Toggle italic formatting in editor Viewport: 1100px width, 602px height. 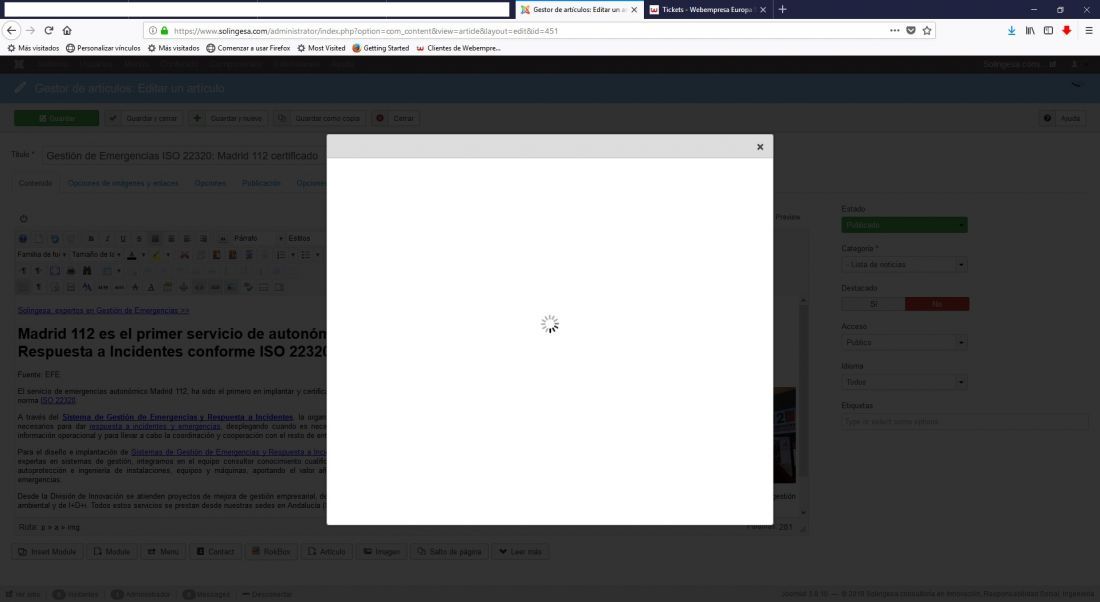click(107, 239)
